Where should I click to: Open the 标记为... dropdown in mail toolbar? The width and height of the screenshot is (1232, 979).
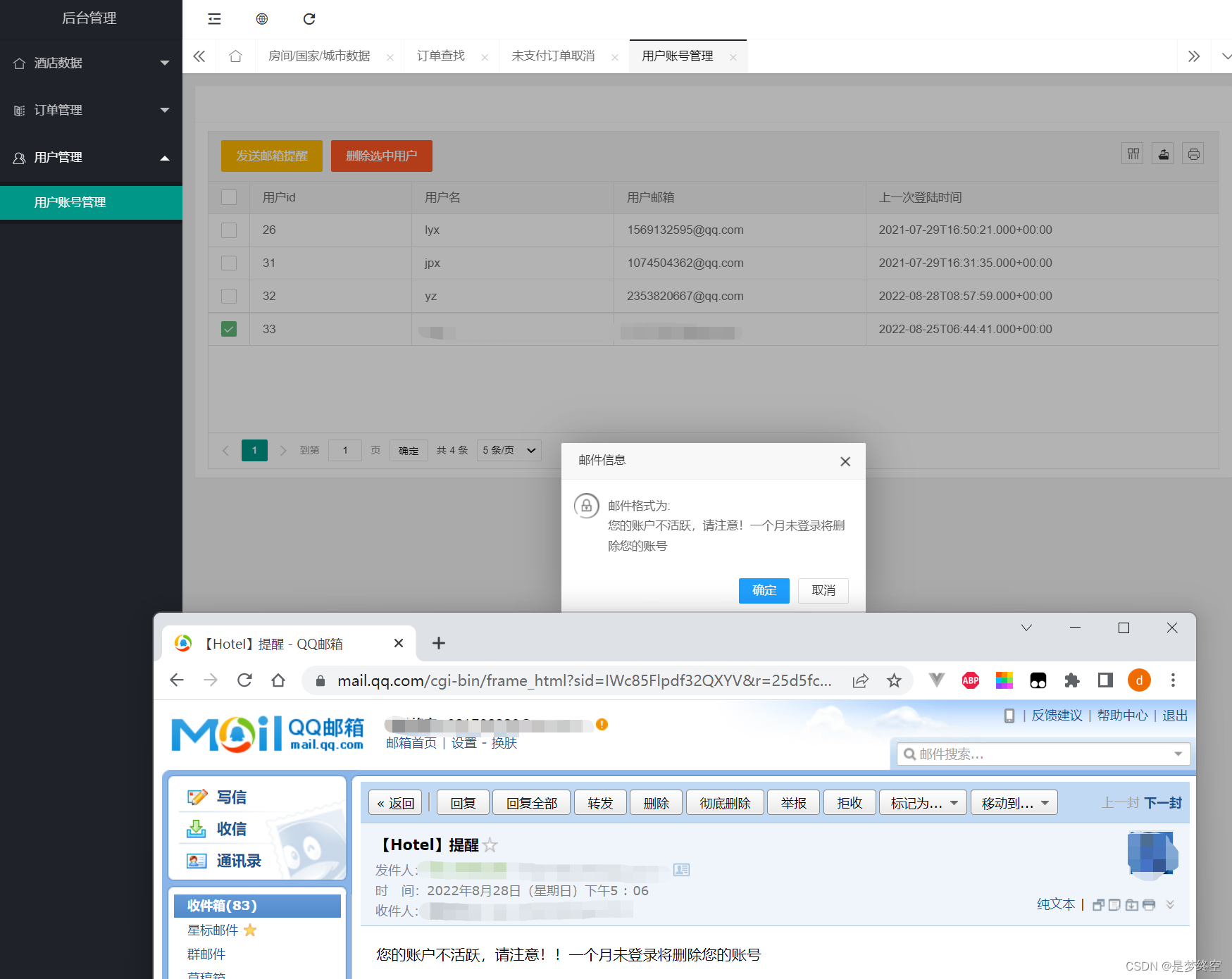coord(923,803)
